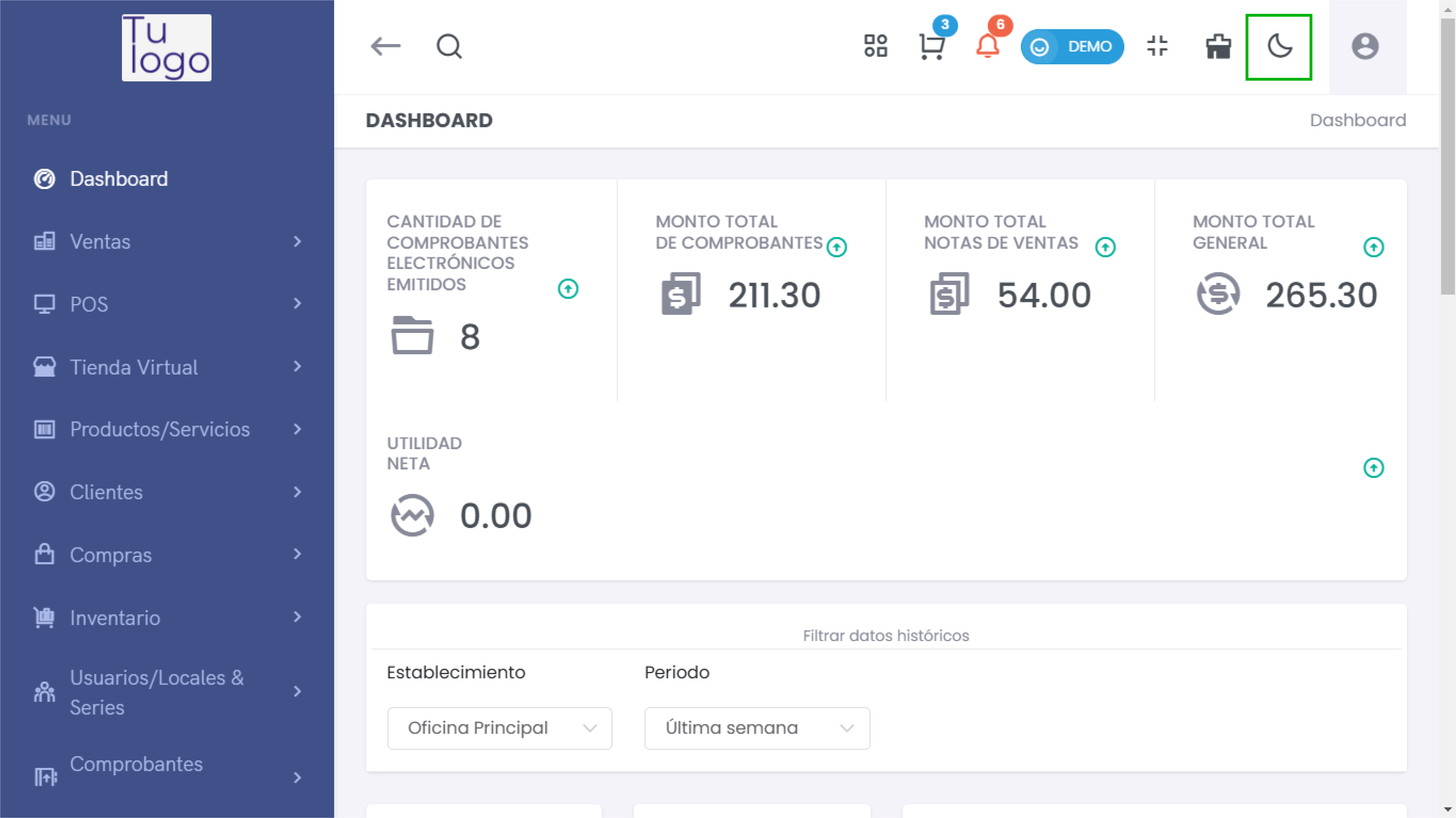This screenshot has width=1456, height=818.
Task: Select Dashboard in the sidebar
Action: (x=119, y=179)
